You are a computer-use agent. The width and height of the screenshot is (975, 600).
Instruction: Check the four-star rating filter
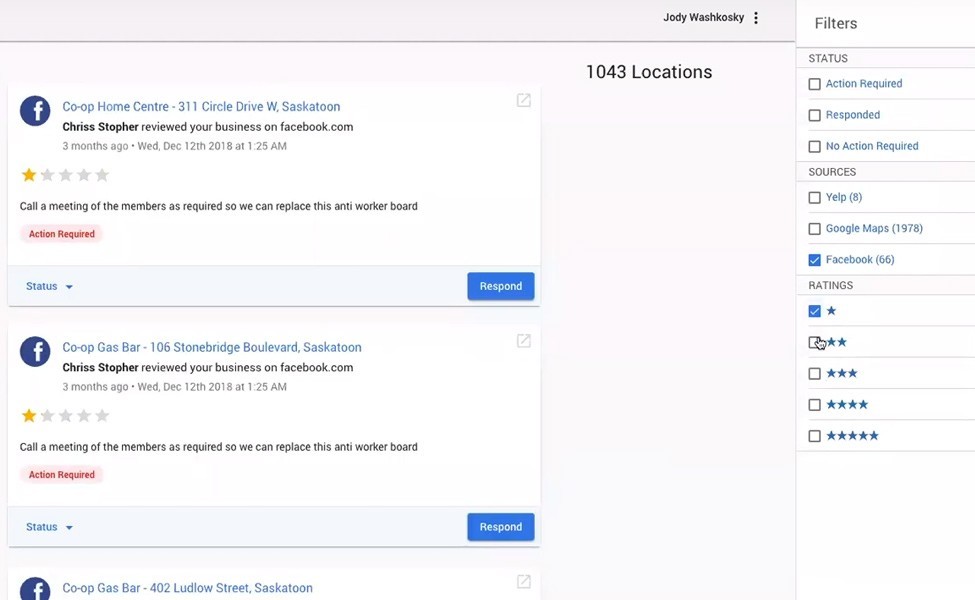point(815,405)
